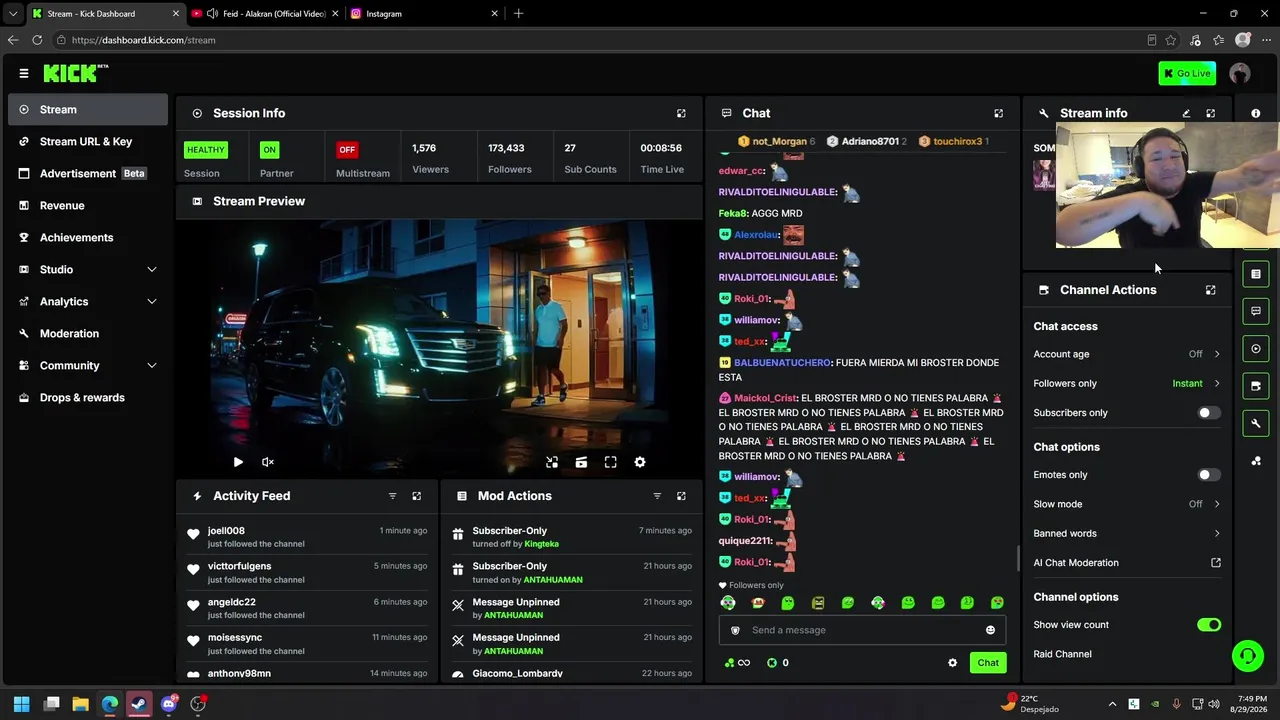
Task: Open File Explorer from taskbar
Action: click(x=81, y=704)
